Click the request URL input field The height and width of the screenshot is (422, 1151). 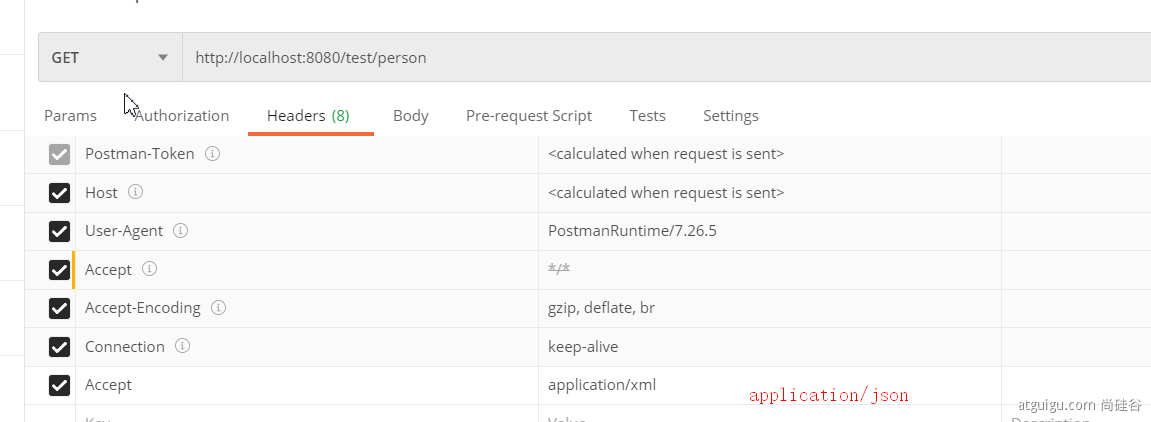coord(660,58)
